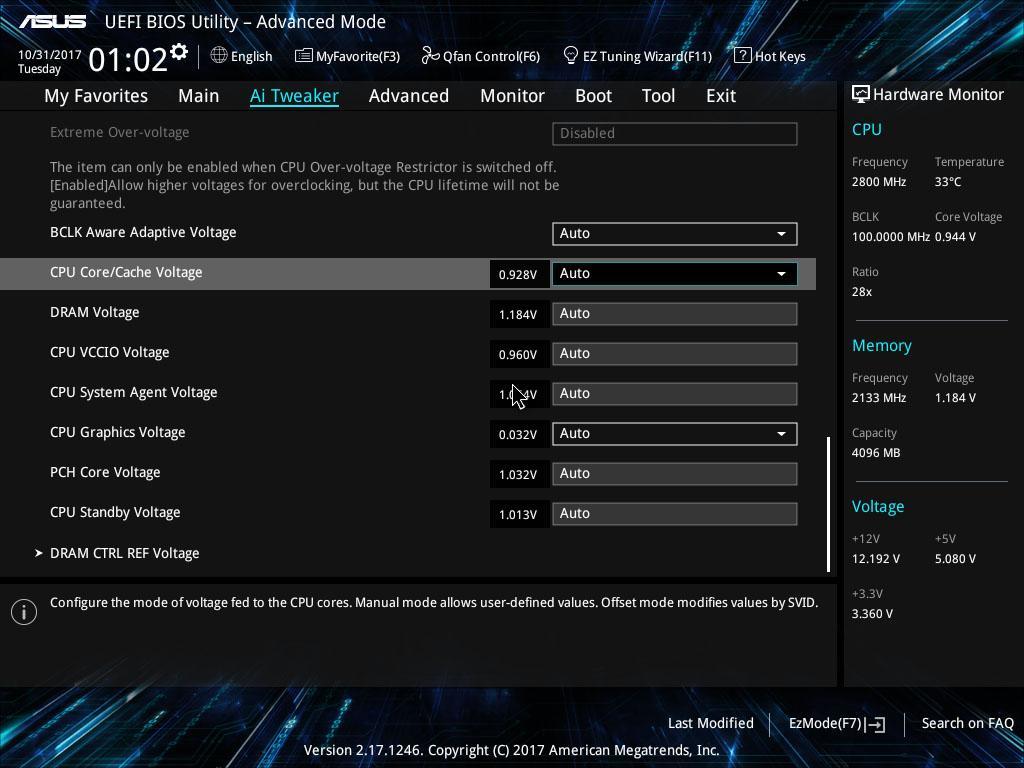Click the 0.032V graphics voltage reading
Viewport: 1024px width, 768px height.
point(519,434)
